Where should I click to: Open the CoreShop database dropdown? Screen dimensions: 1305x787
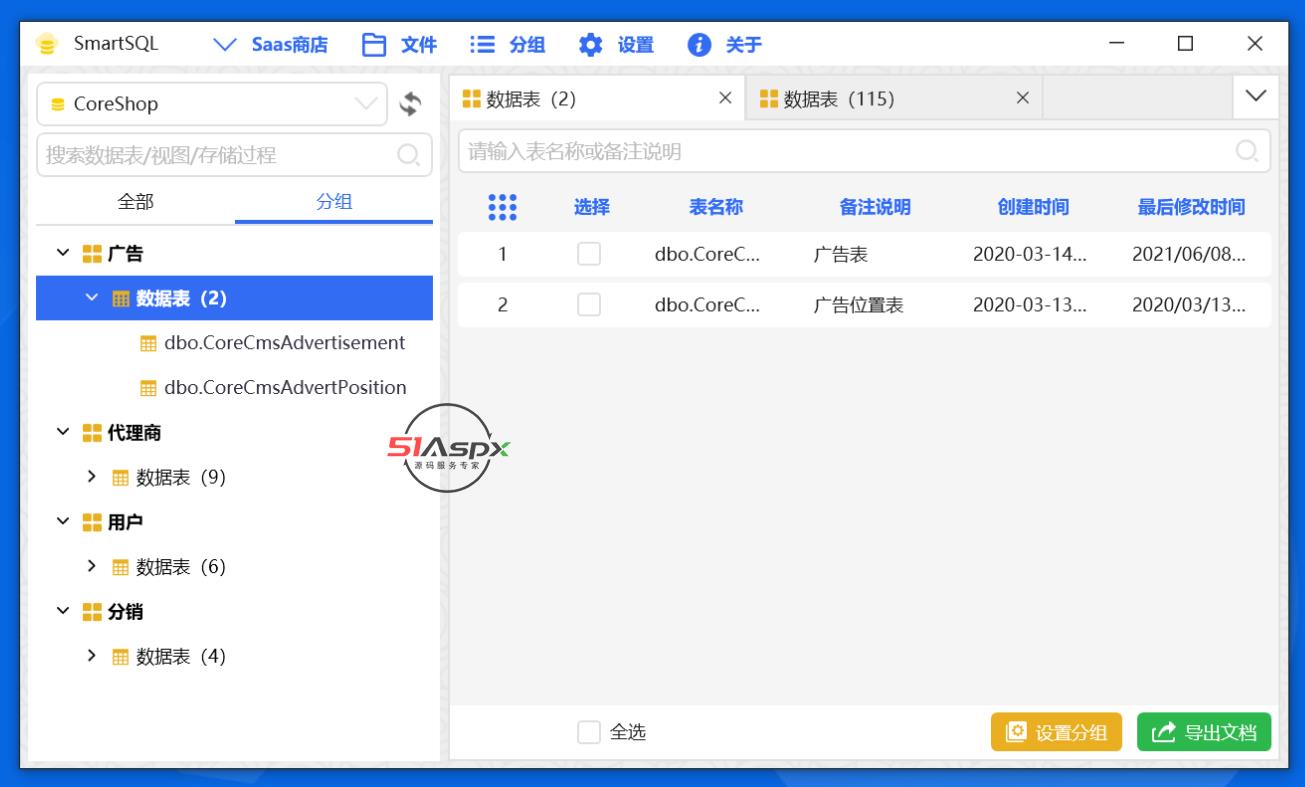pos(368,103)
